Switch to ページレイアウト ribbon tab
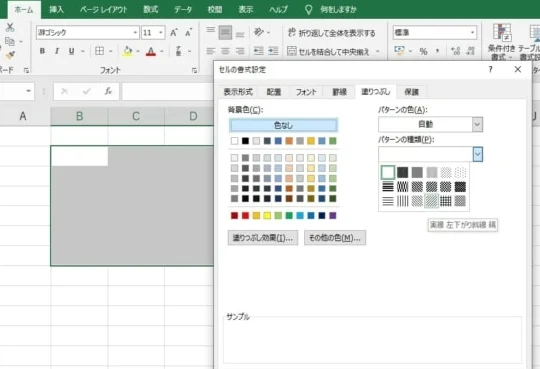Viewport: 540px width, 369px height. [104, 9]
